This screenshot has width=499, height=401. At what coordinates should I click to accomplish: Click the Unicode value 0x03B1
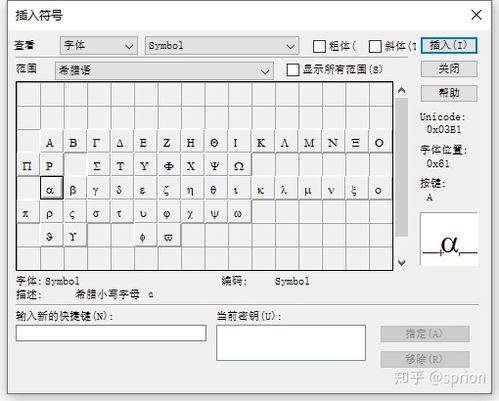click(x=444, y=129)
